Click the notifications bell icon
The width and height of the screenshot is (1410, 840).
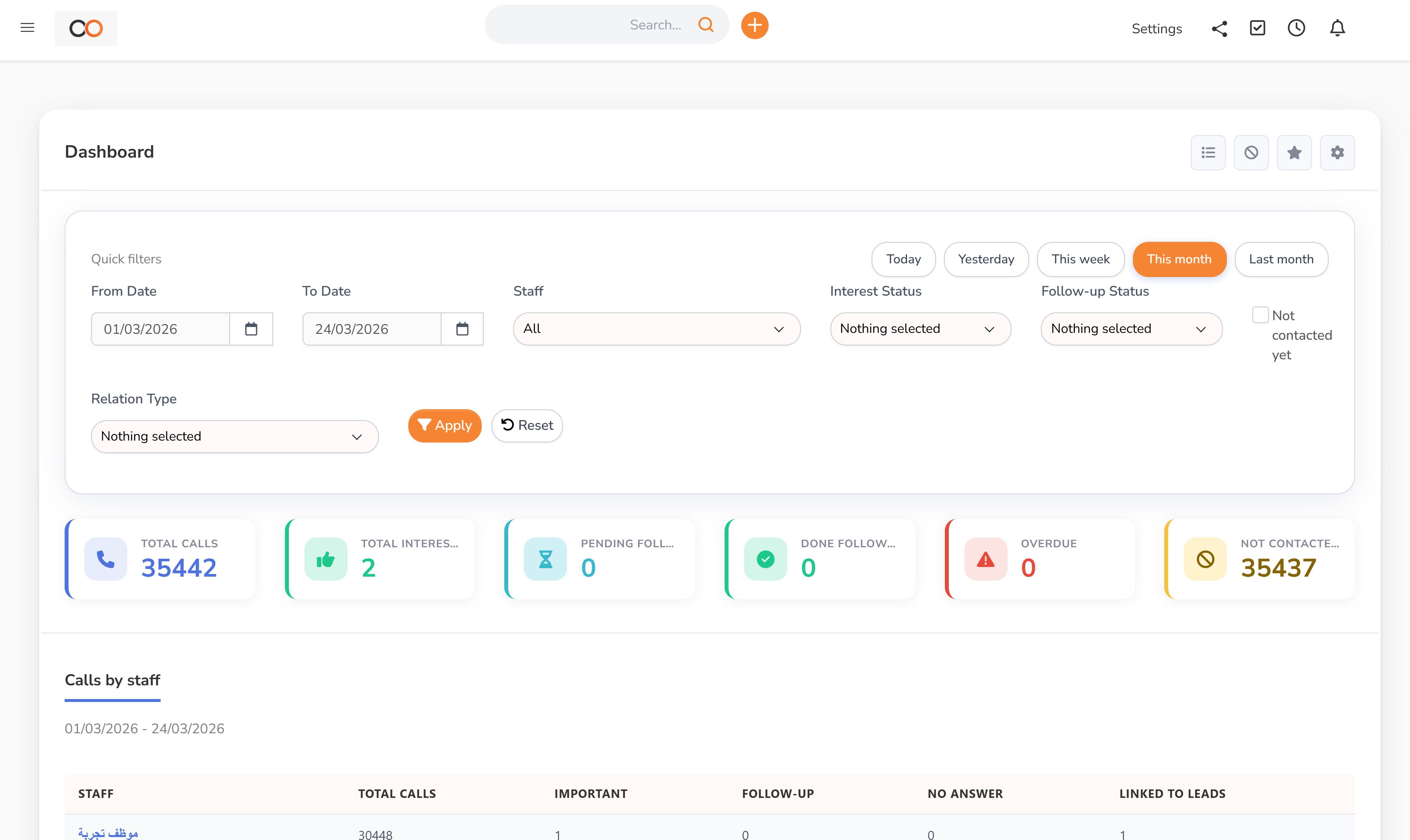tap(1337, 28)
